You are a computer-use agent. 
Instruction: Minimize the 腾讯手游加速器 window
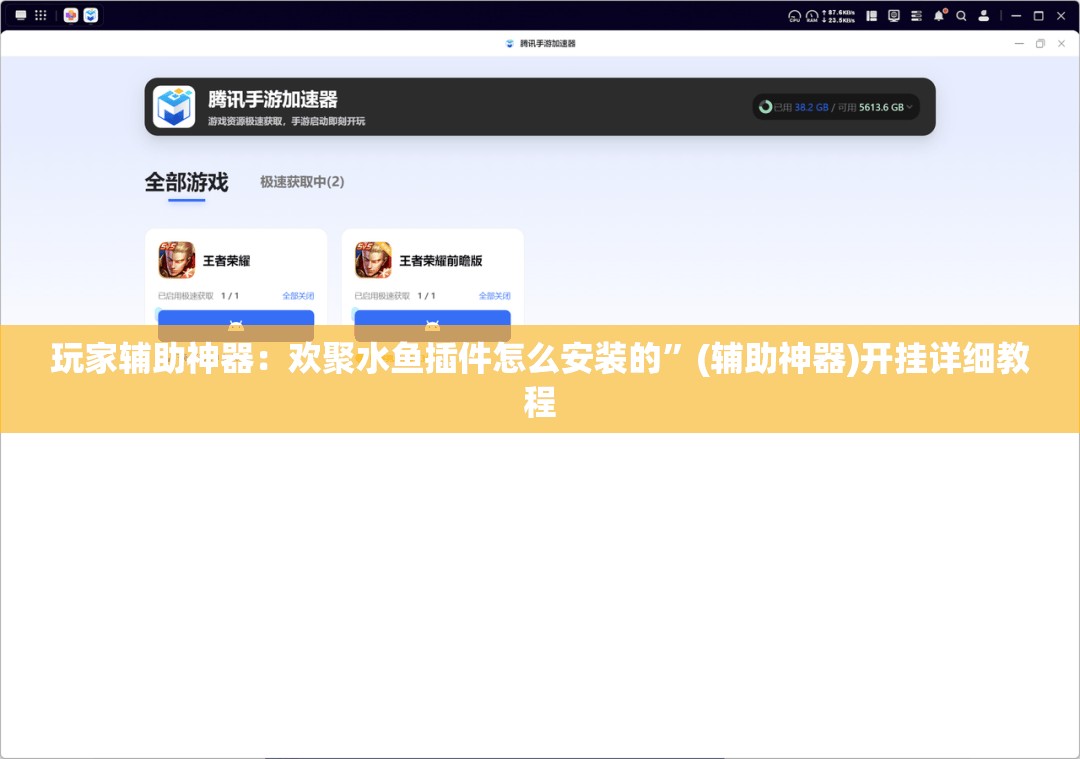1019,43
